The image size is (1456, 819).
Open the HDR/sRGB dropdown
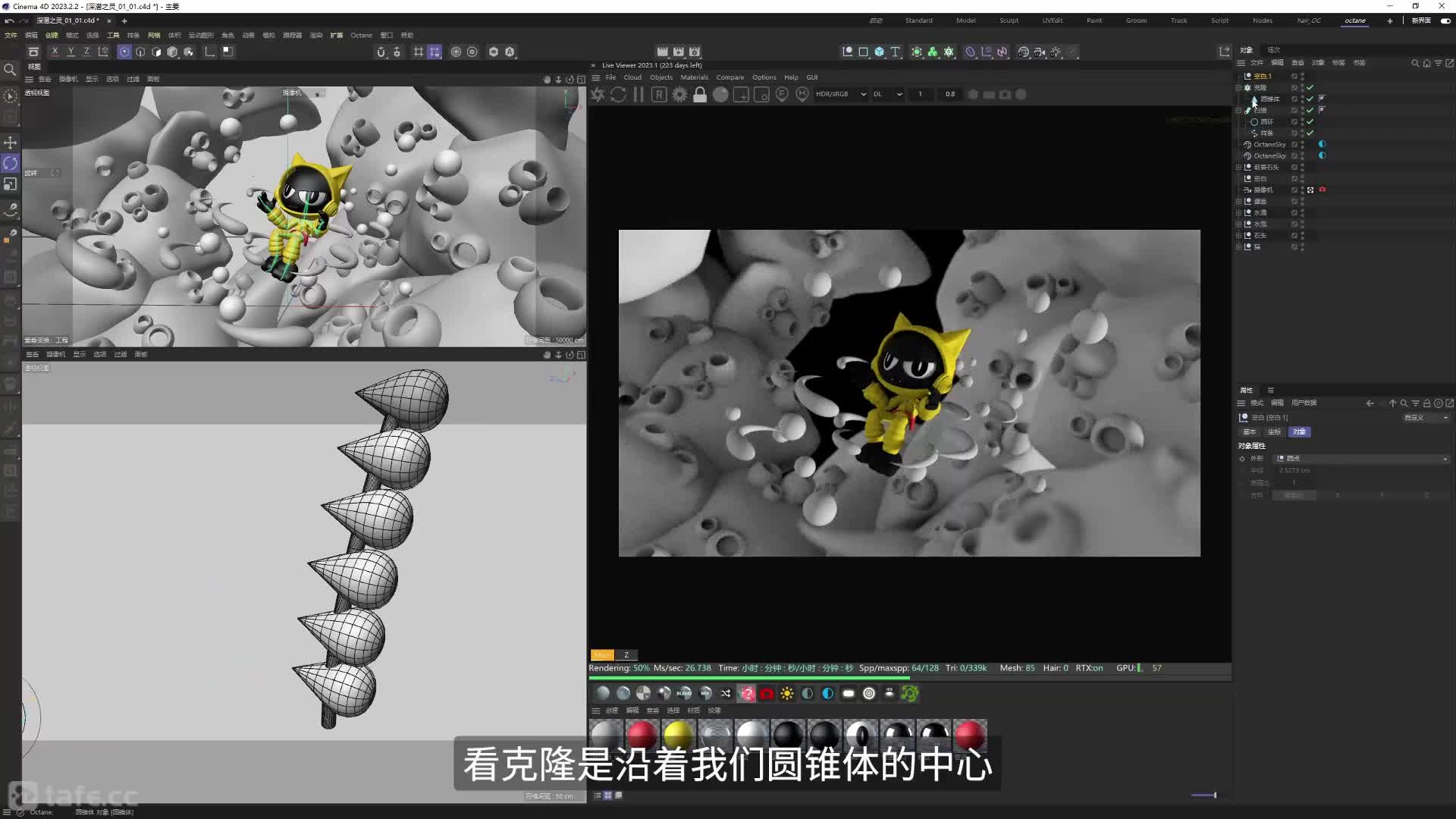(840, 94)
